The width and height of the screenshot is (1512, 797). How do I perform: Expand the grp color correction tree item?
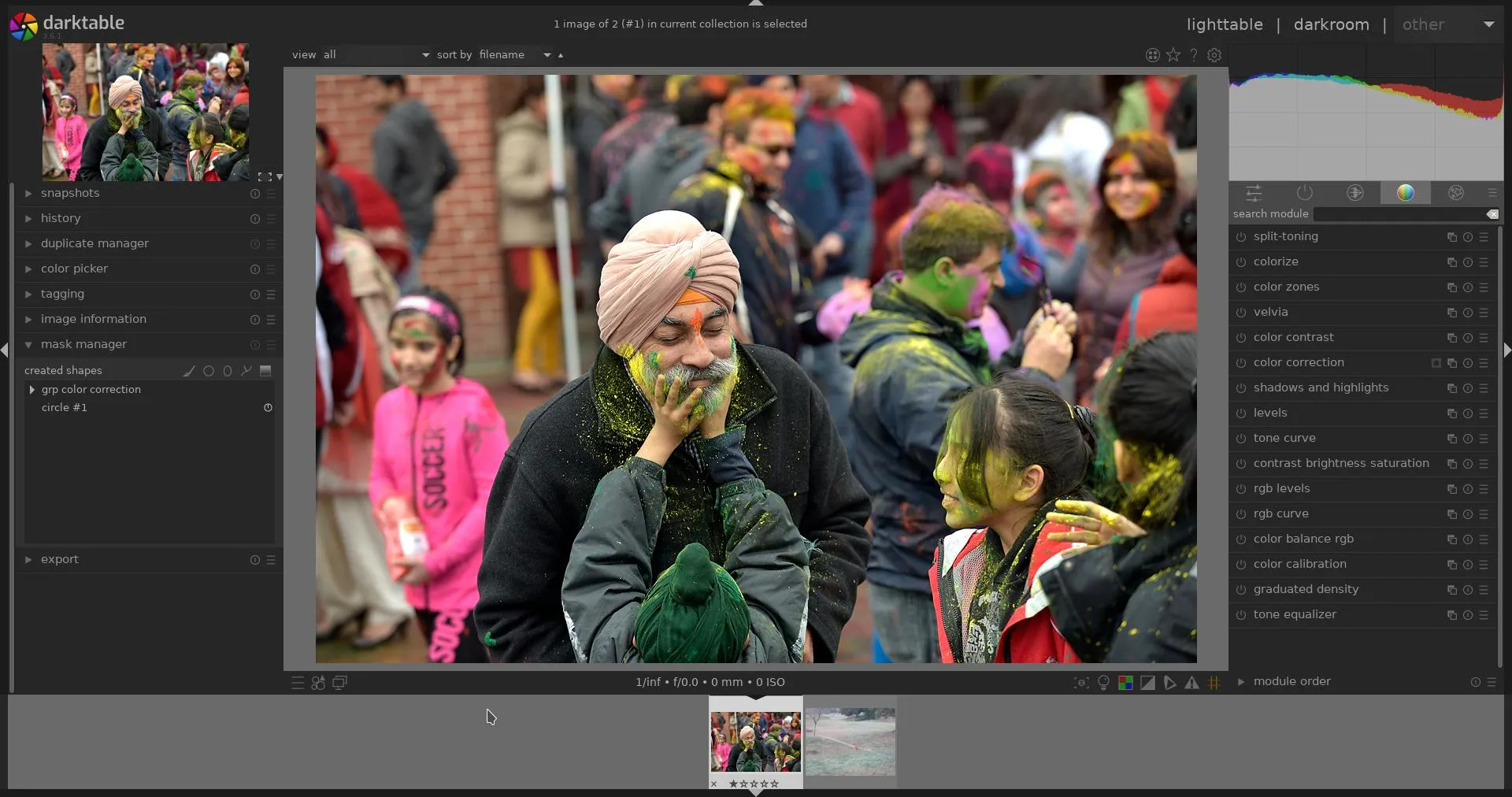[x=31, y=390]
